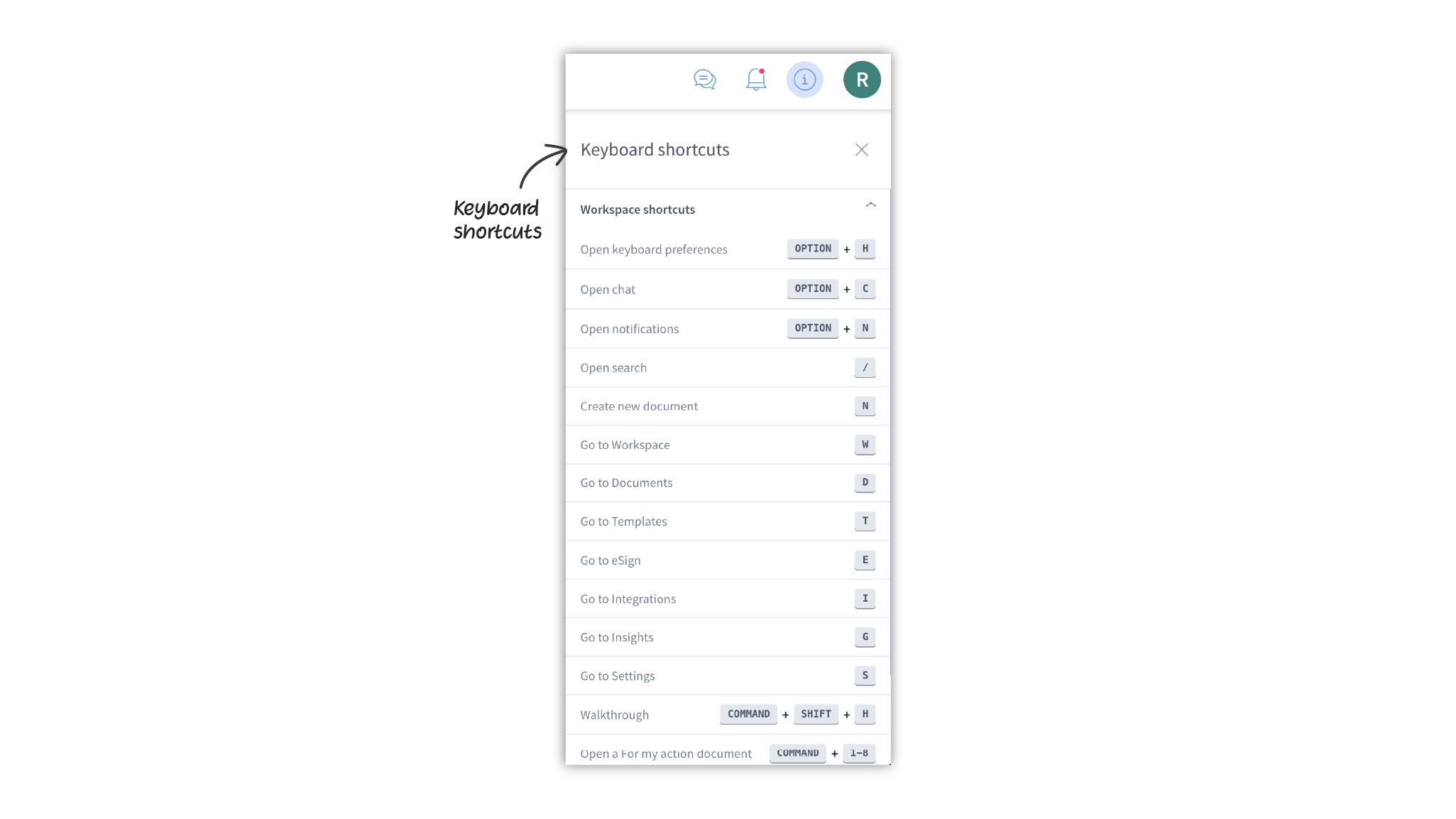This screenshot has width=1456, height=819.
Task: Click the notifications bell icon
Action: tap(755, 79)
